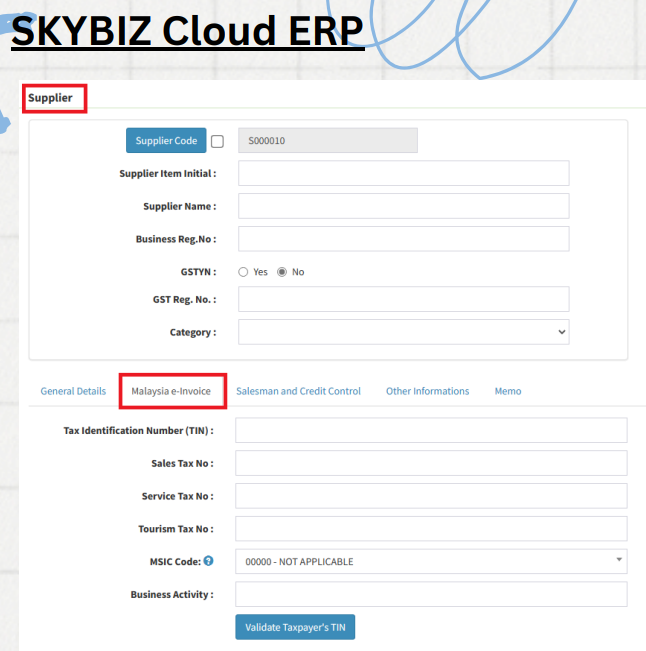Select Yes for GSTYN
Viewport: 646px width, 651px height.
(x=243, y=272)
